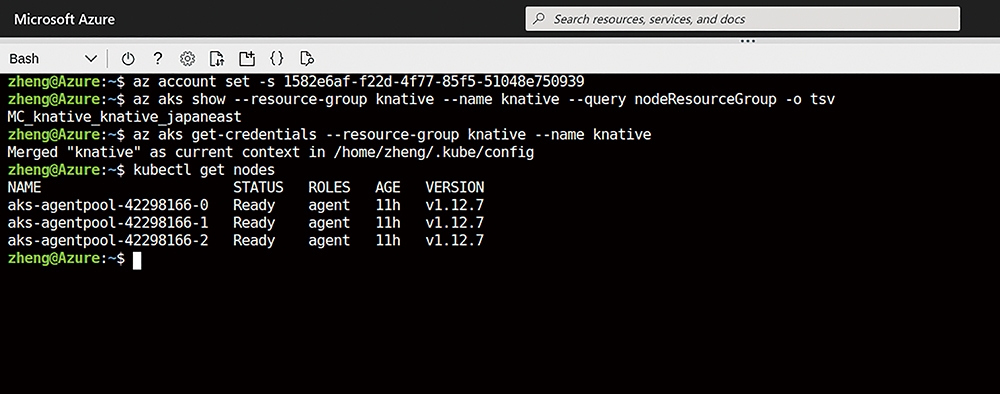Go to Microsoft Azure home

64,19
